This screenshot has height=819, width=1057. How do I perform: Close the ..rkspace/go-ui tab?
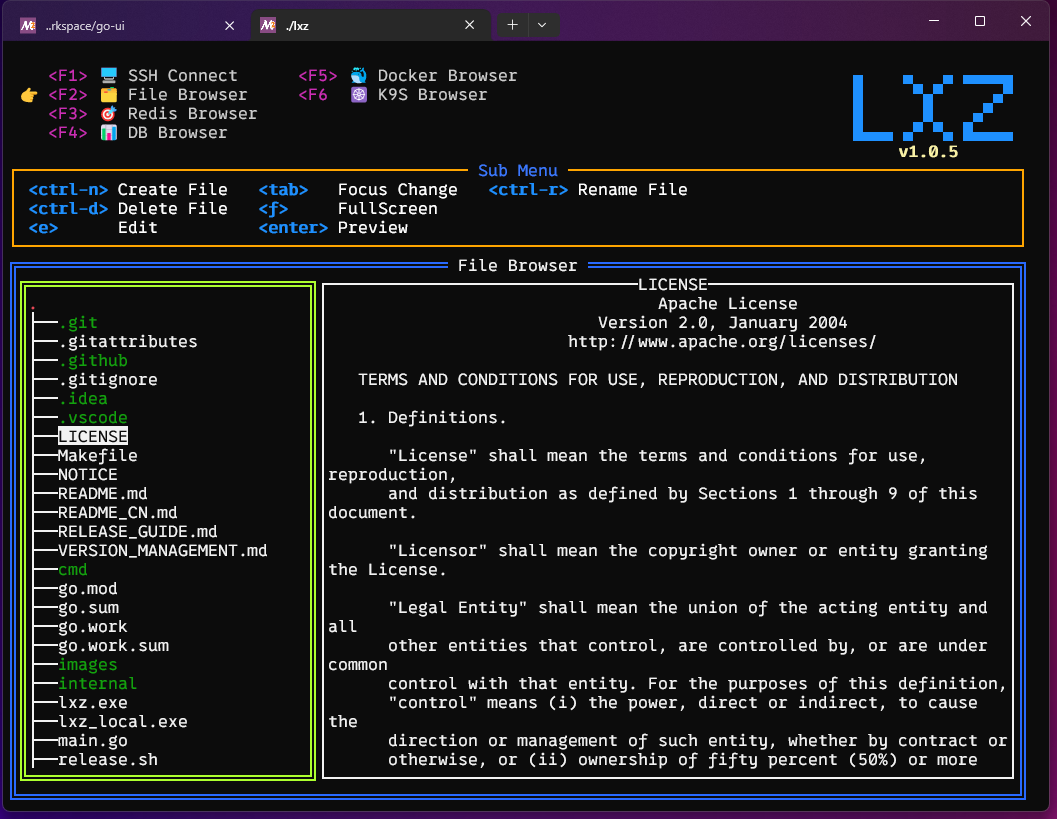(x=230, y=26)
